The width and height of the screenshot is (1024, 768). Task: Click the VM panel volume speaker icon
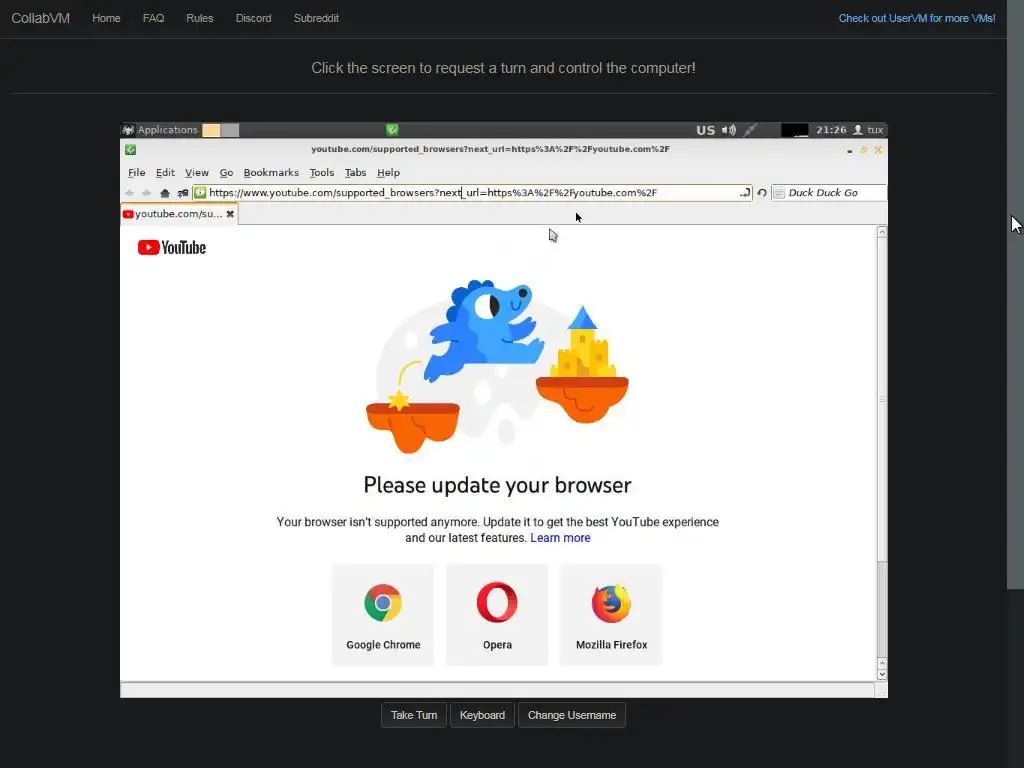(x=729, y=130)
